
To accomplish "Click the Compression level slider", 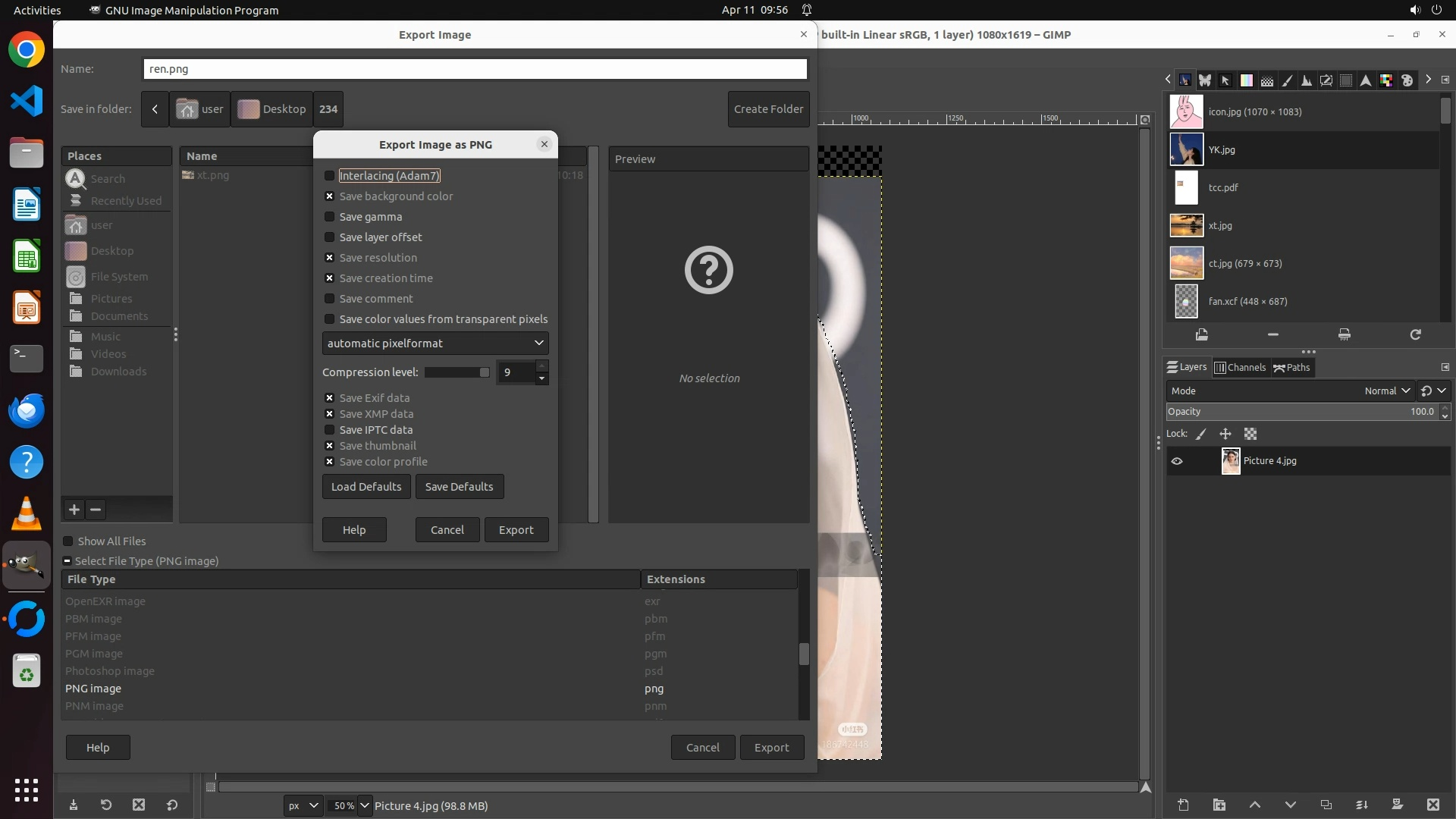I will click(x=457, y=372).
